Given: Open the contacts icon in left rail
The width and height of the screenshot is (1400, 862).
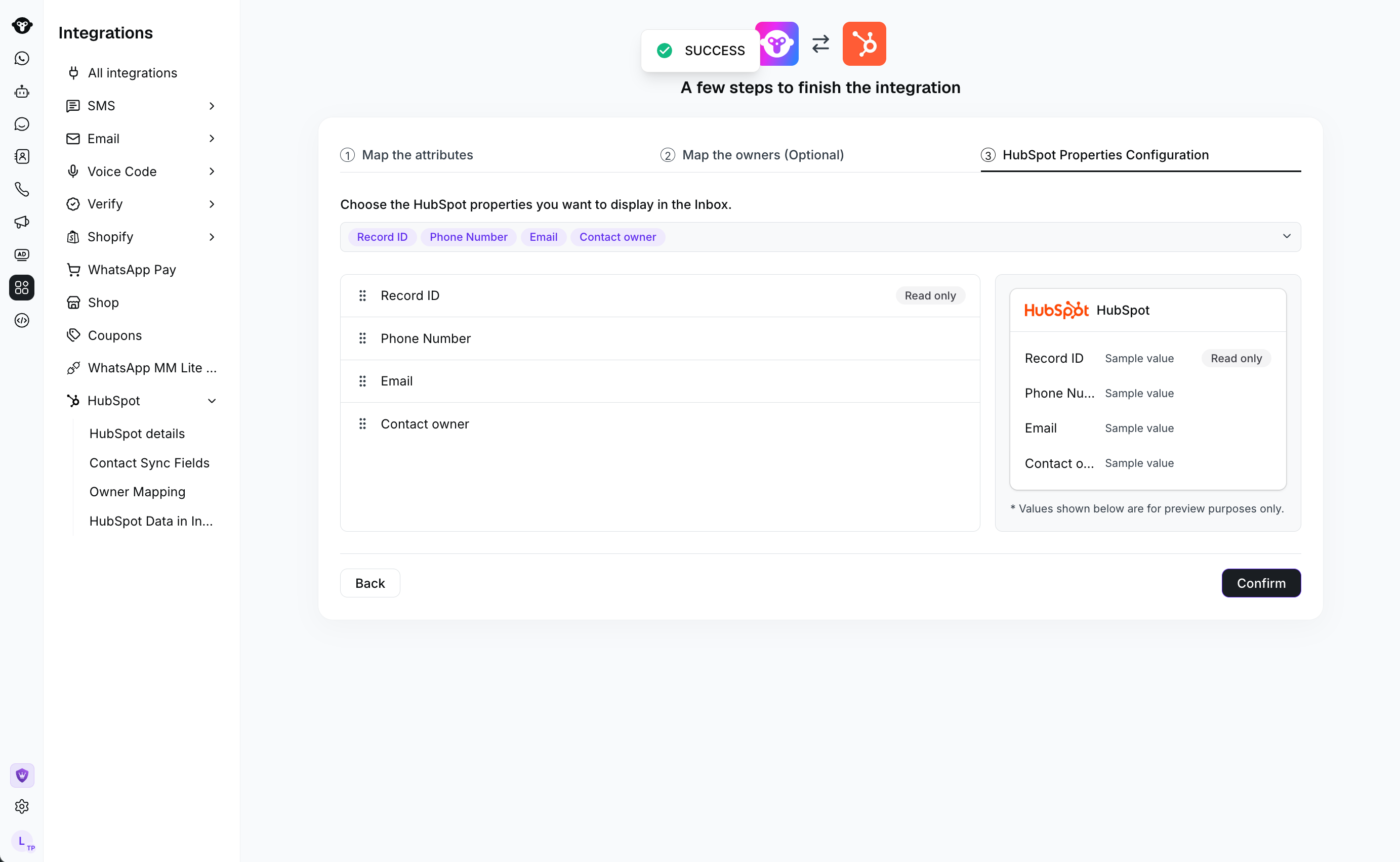Looking at the screenshot, I should click(x=22, y=156).
